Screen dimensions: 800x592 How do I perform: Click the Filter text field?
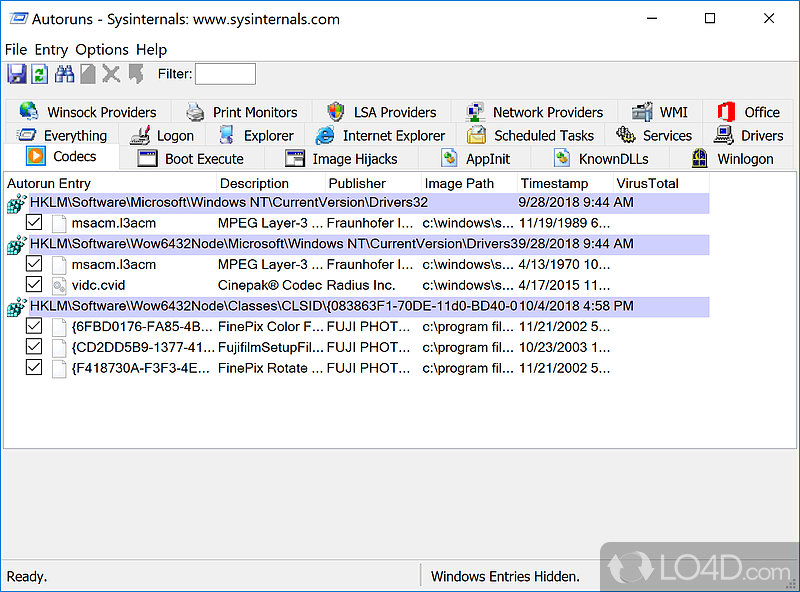(x=225, y=74)
